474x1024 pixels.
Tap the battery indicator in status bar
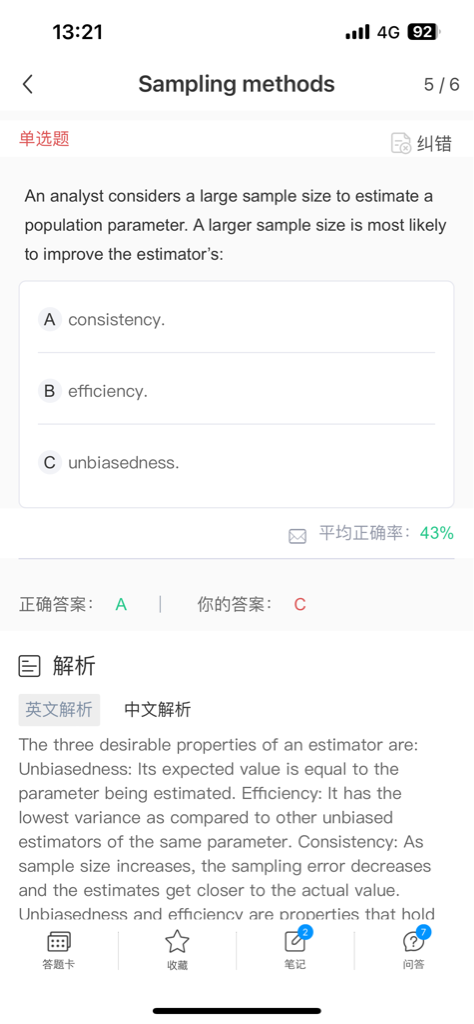coord(424,32)
